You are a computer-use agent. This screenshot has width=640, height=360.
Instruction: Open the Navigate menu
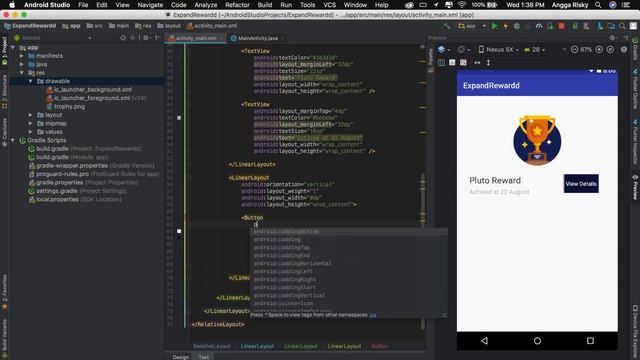pos(150,5)
